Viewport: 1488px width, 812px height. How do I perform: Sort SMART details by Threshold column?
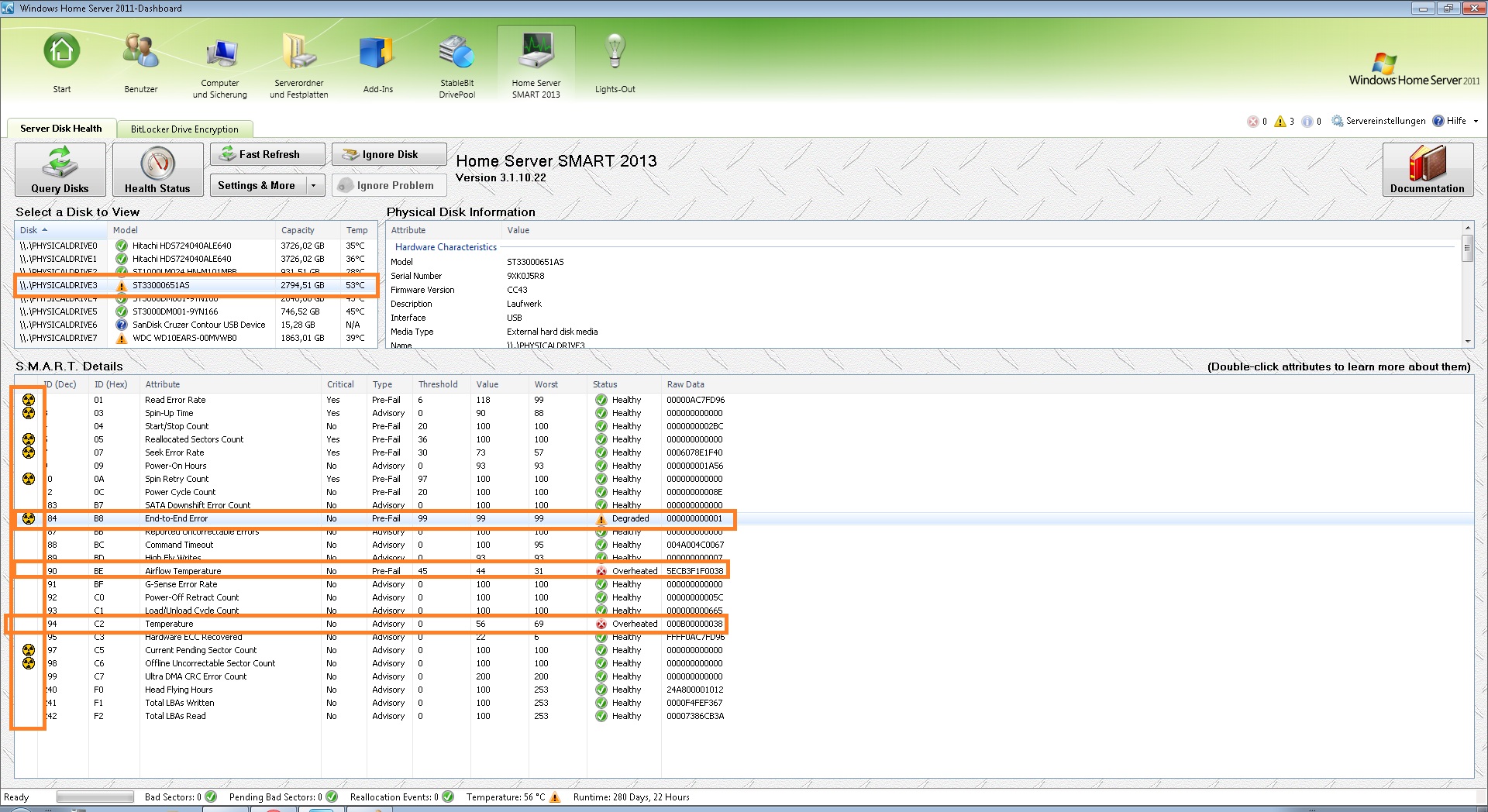click(442, 384)
